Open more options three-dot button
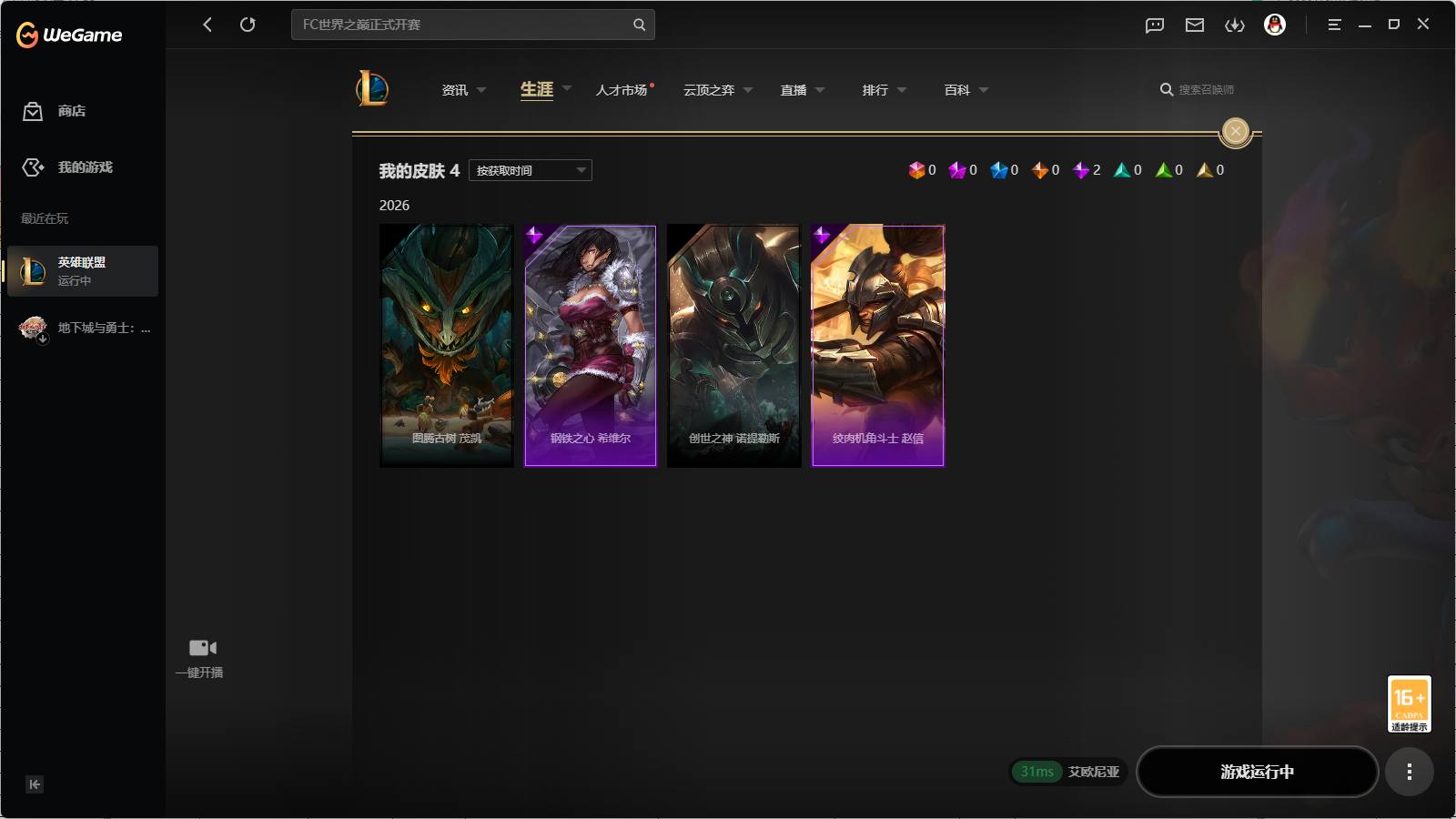Screen dimensions: 1456x819 [1410, 772]
